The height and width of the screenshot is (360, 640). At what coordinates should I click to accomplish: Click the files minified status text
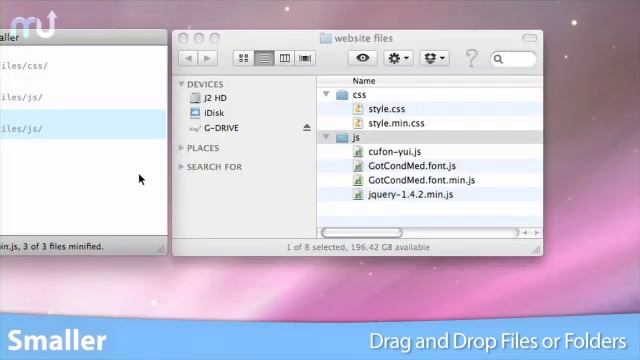tap(51, 247)
